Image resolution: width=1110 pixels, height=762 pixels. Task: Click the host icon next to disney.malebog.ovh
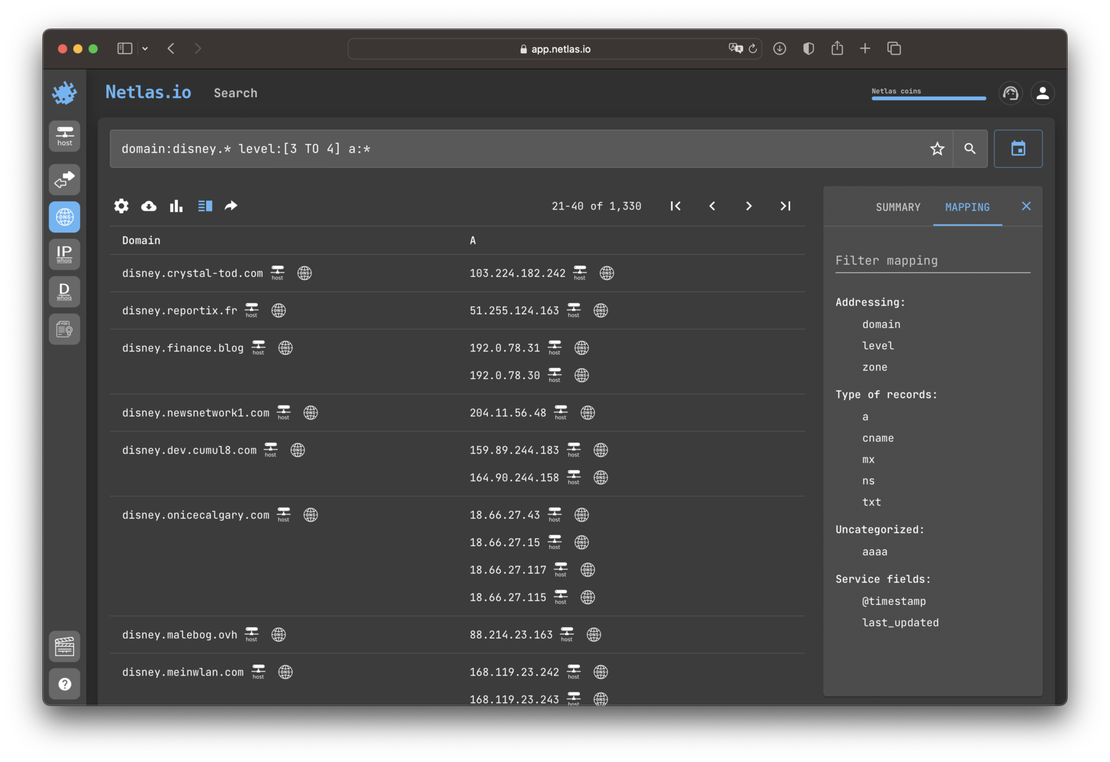click(x=252, y=635)
